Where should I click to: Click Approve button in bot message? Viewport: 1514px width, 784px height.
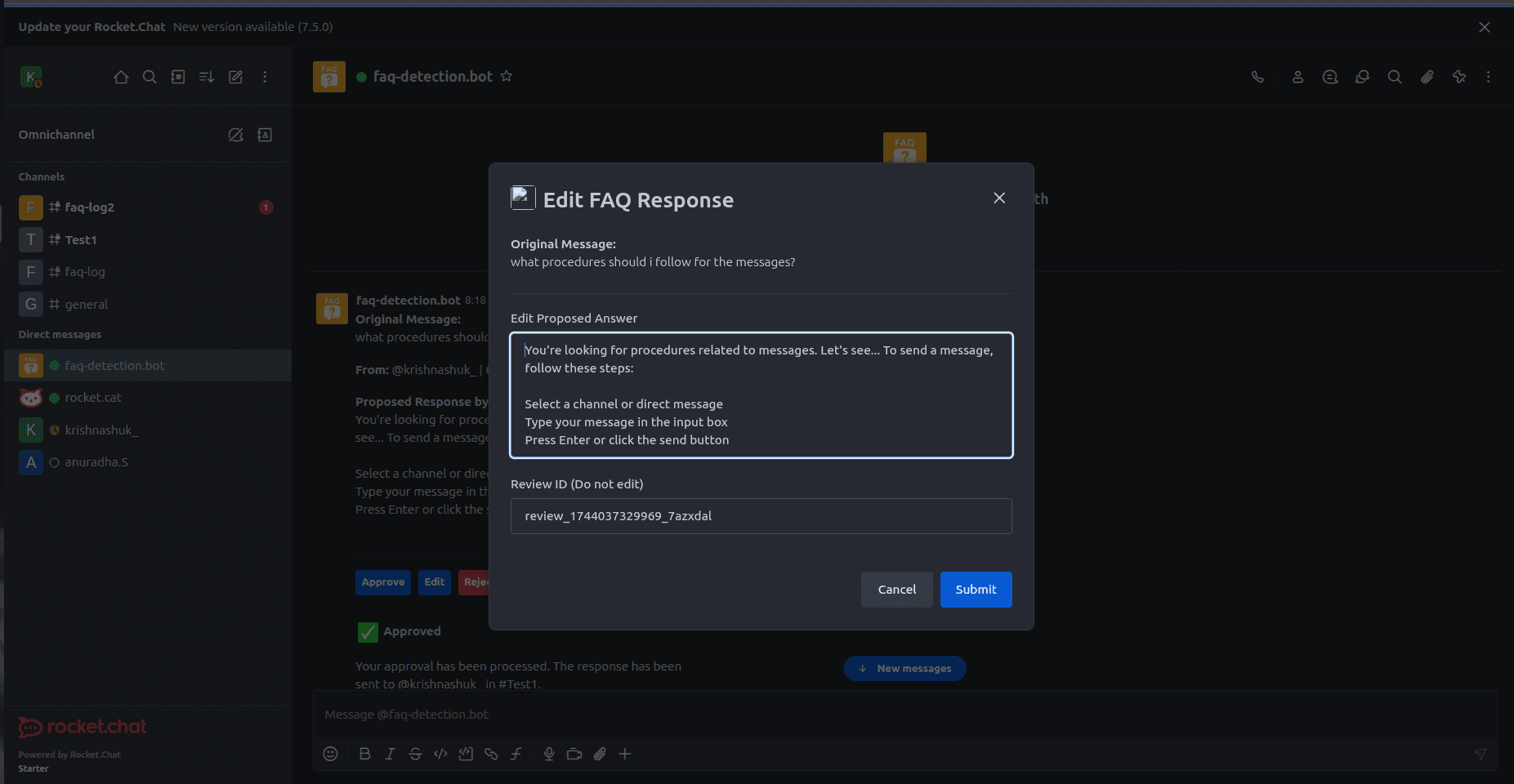(383, 582)
